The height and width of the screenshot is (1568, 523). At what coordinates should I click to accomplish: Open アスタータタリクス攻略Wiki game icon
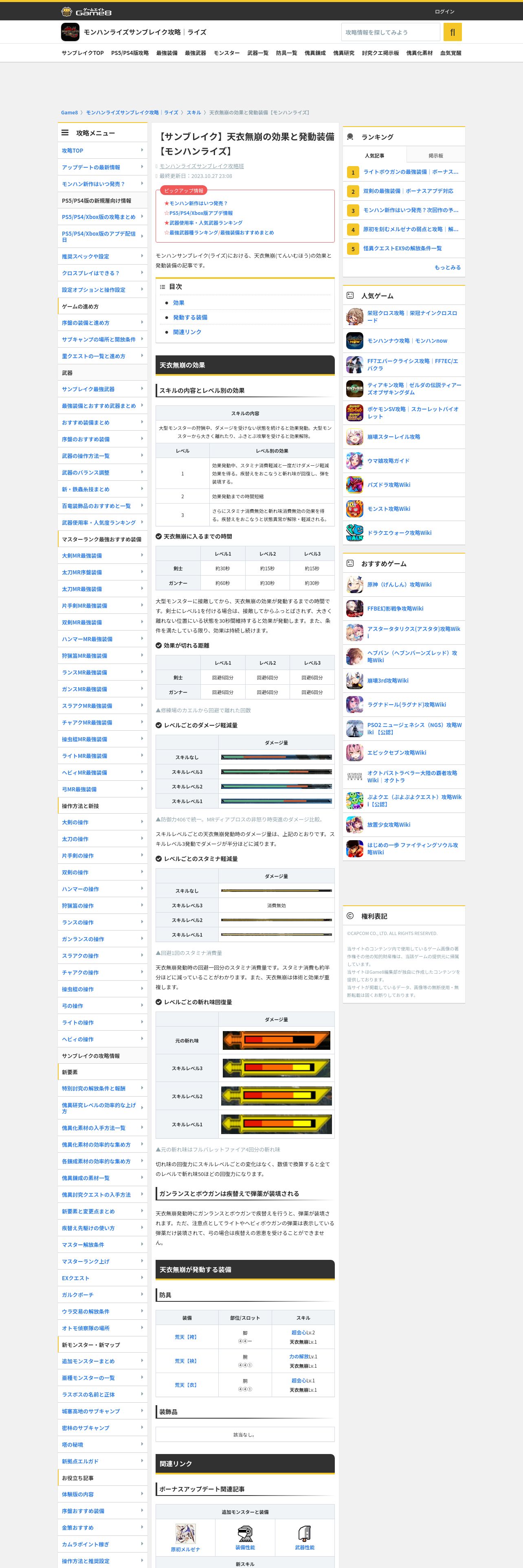[x=354, y=633]
